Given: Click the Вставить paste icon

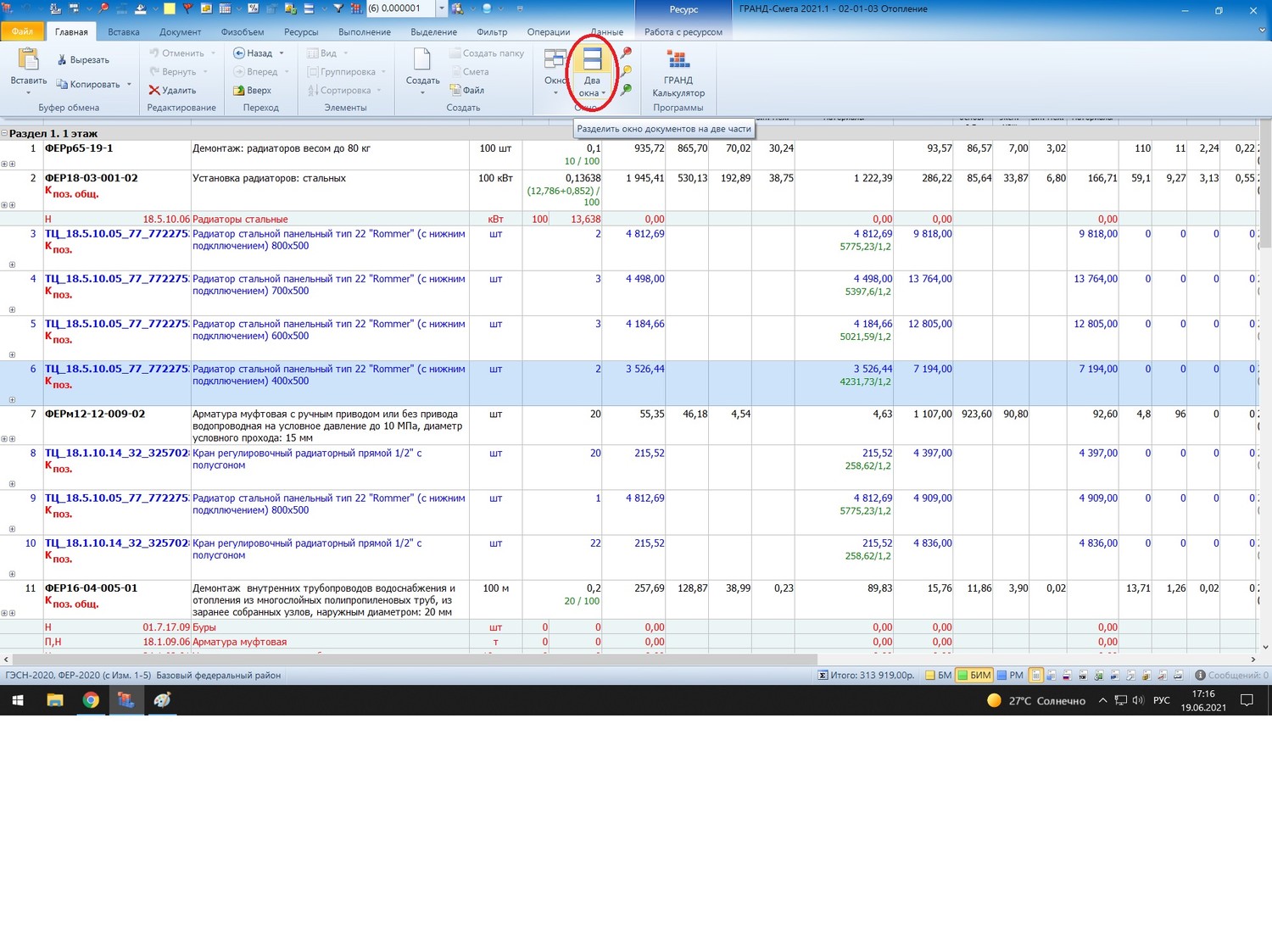Looking at the screenshot, I should pos(28,59).
